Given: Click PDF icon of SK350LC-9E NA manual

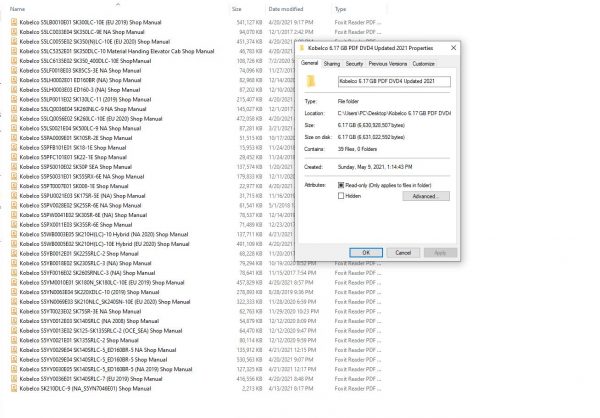Looking at the screenshot, I should pos(14,32).
